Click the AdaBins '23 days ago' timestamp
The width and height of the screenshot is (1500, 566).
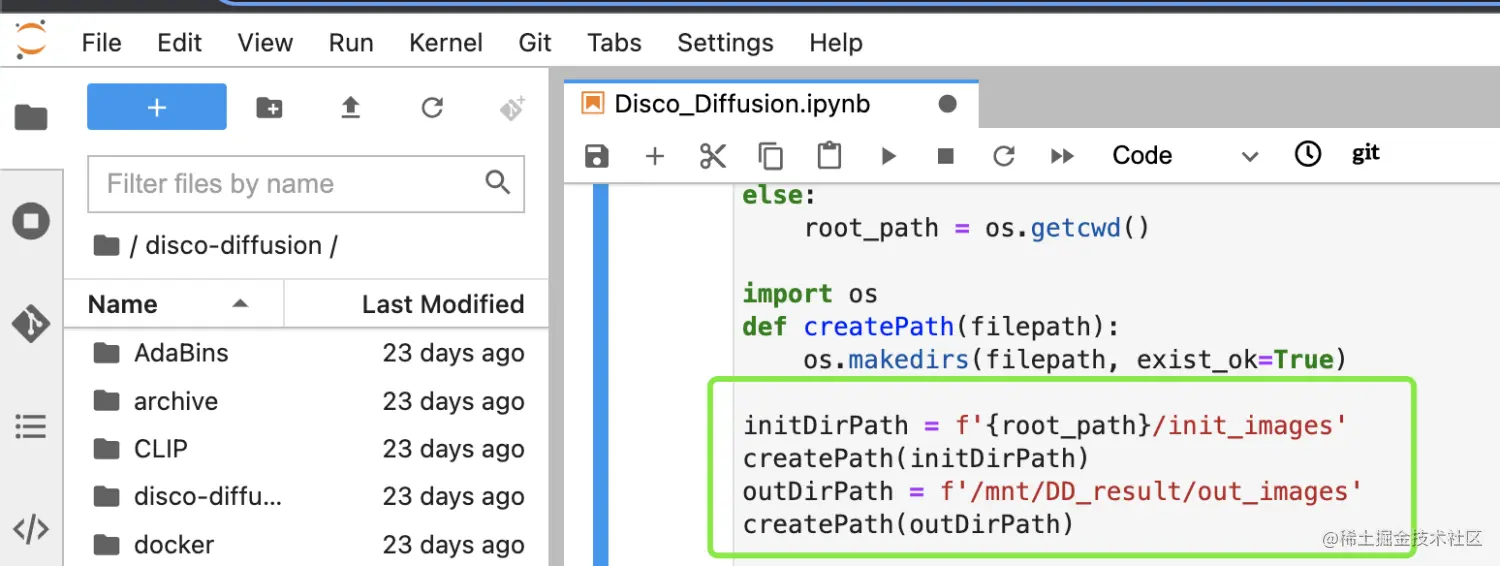[x=453, y=353]
